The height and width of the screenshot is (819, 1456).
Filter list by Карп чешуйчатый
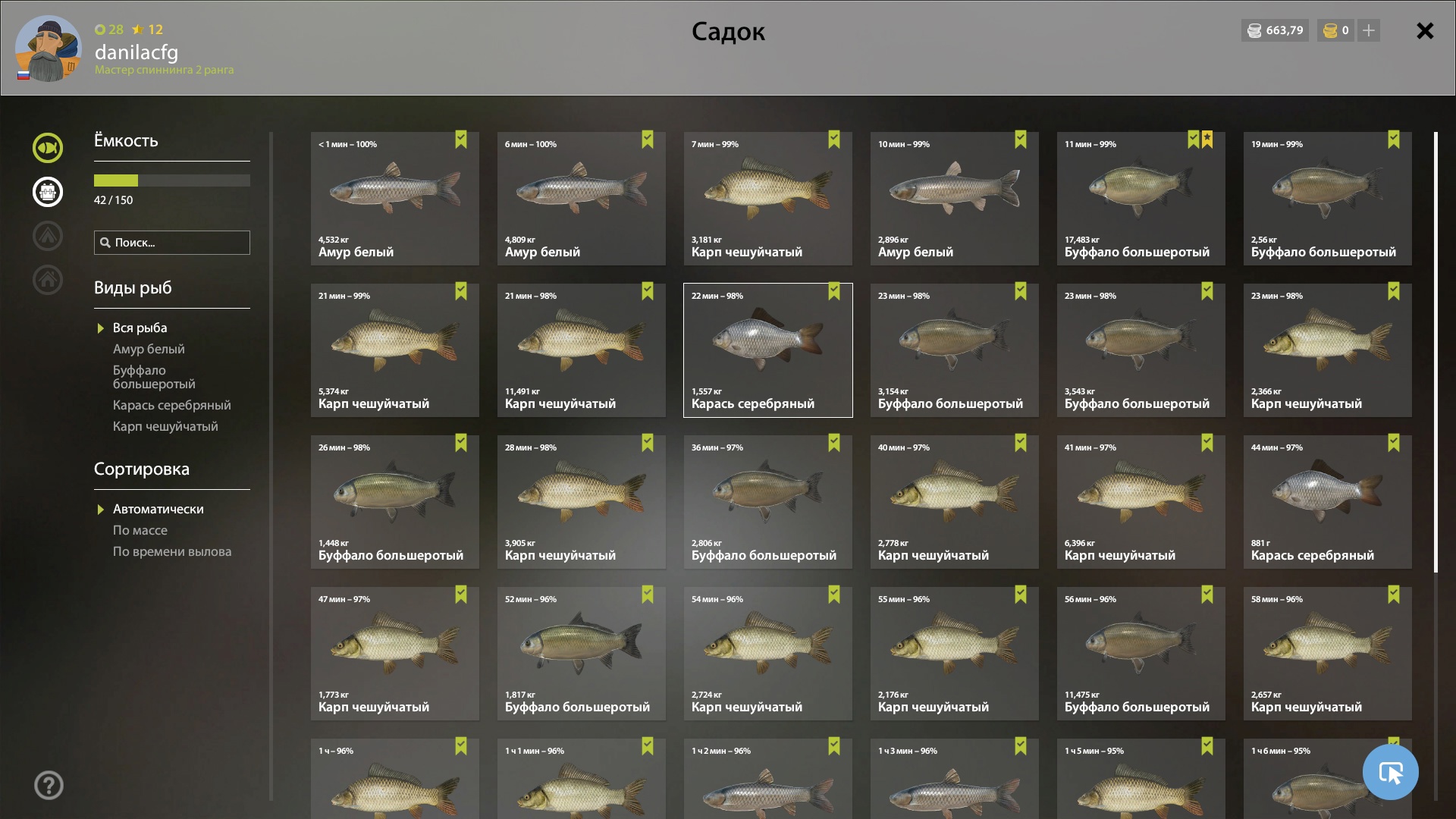(165, 426)
